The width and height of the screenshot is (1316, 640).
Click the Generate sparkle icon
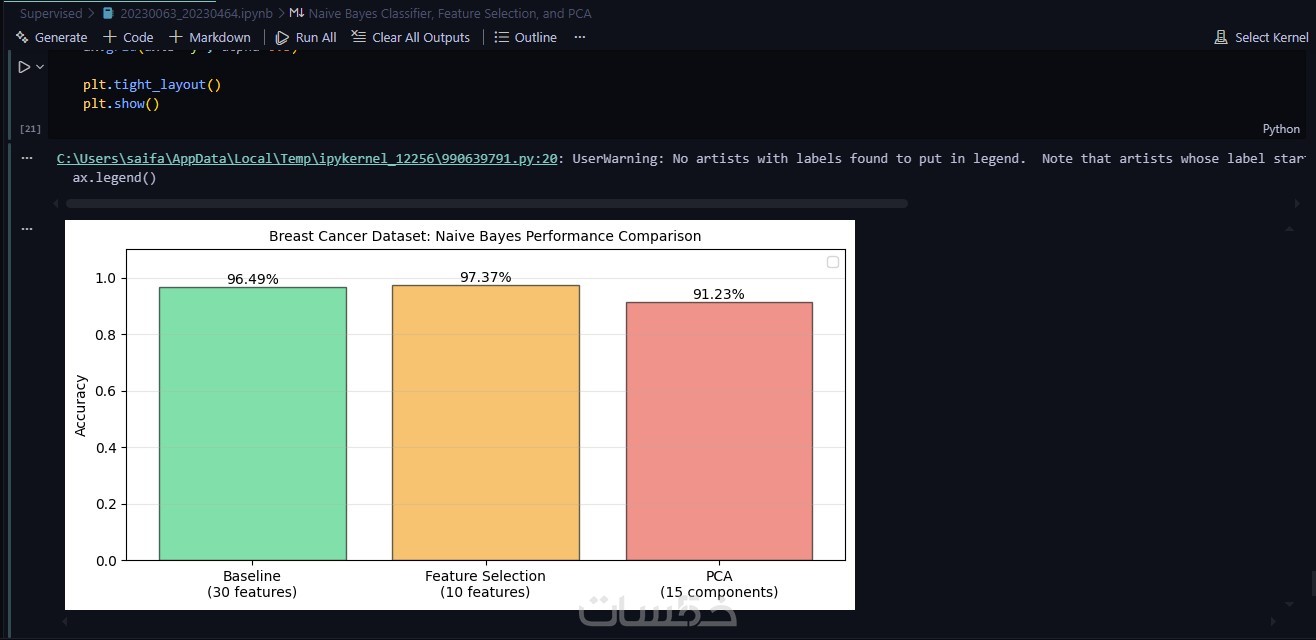22,37
